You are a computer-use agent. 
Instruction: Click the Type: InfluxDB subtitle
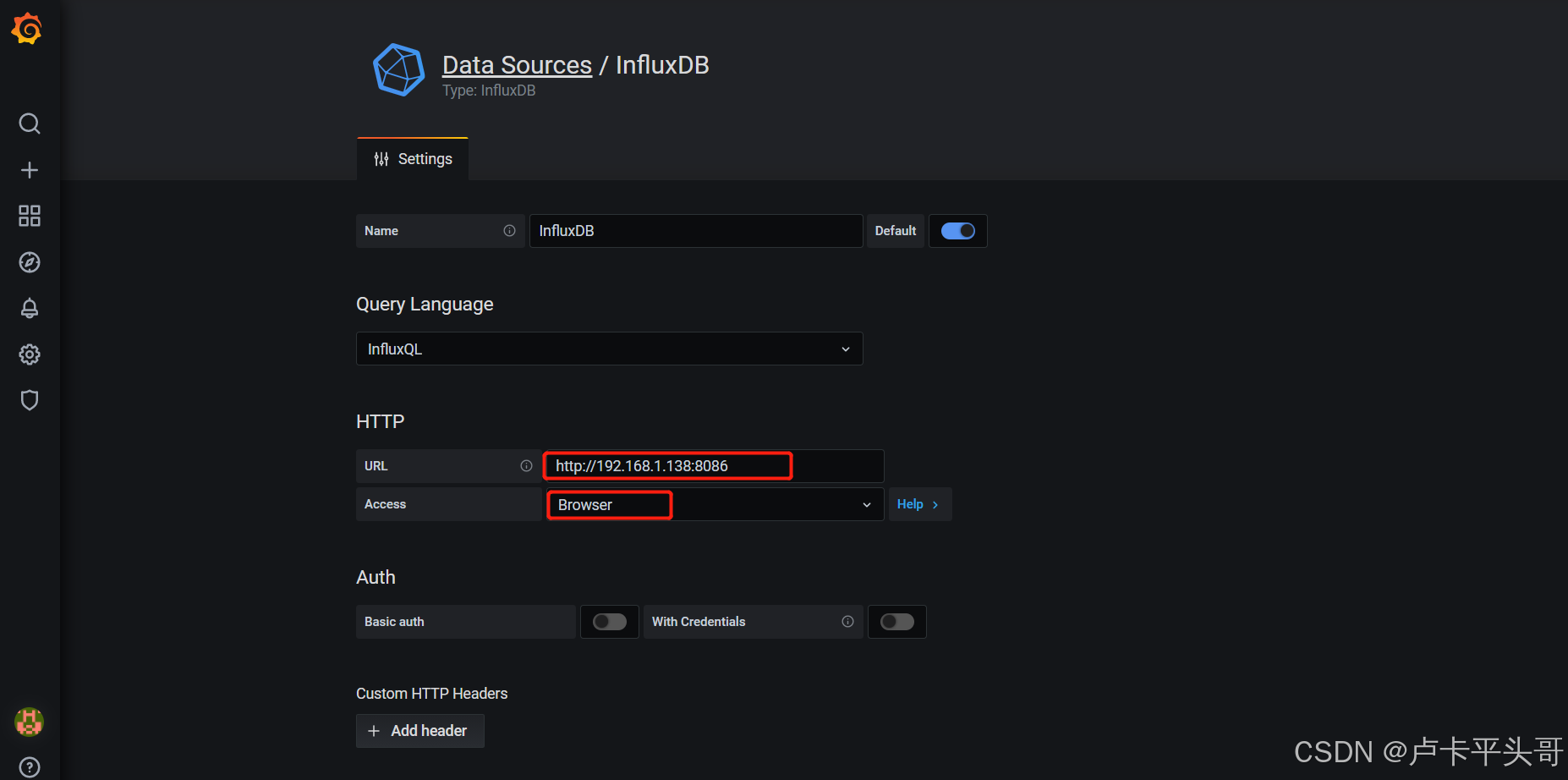[x=489, y=91]
